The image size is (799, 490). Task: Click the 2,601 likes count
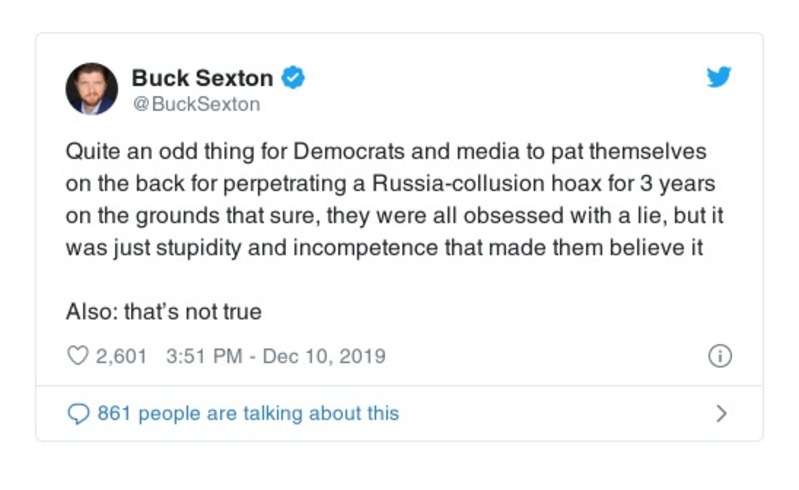pyautogui.click(x=121, y=356)
